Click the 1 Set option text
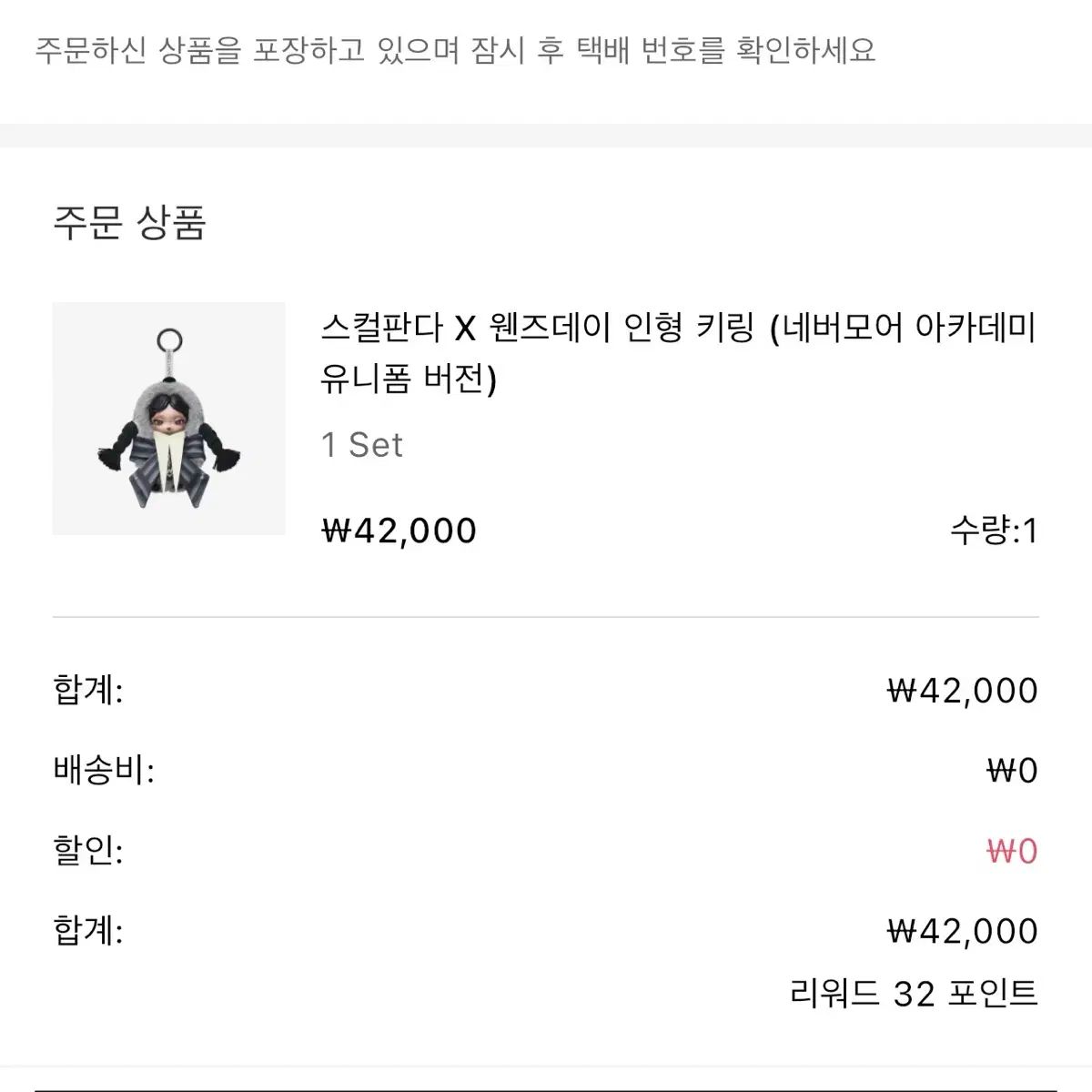 (x=361, y=445)
